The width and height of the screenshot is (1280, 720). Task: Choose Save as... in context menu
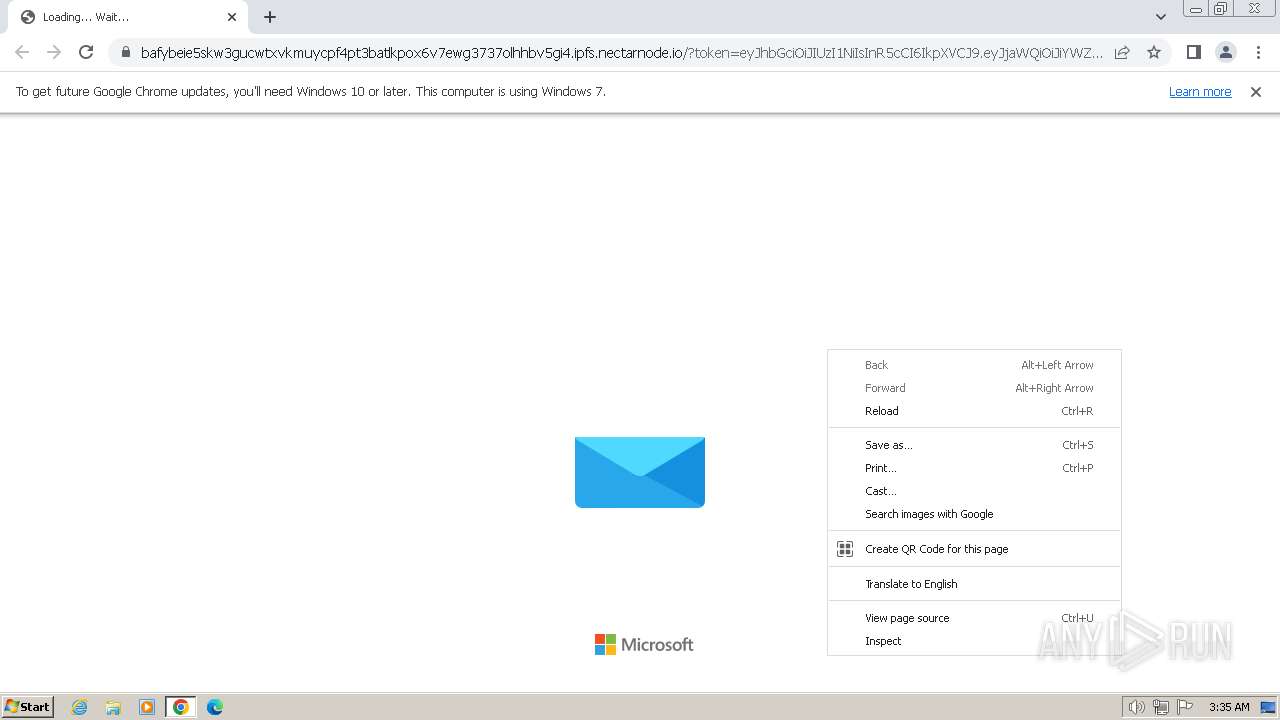pos(974,445)
